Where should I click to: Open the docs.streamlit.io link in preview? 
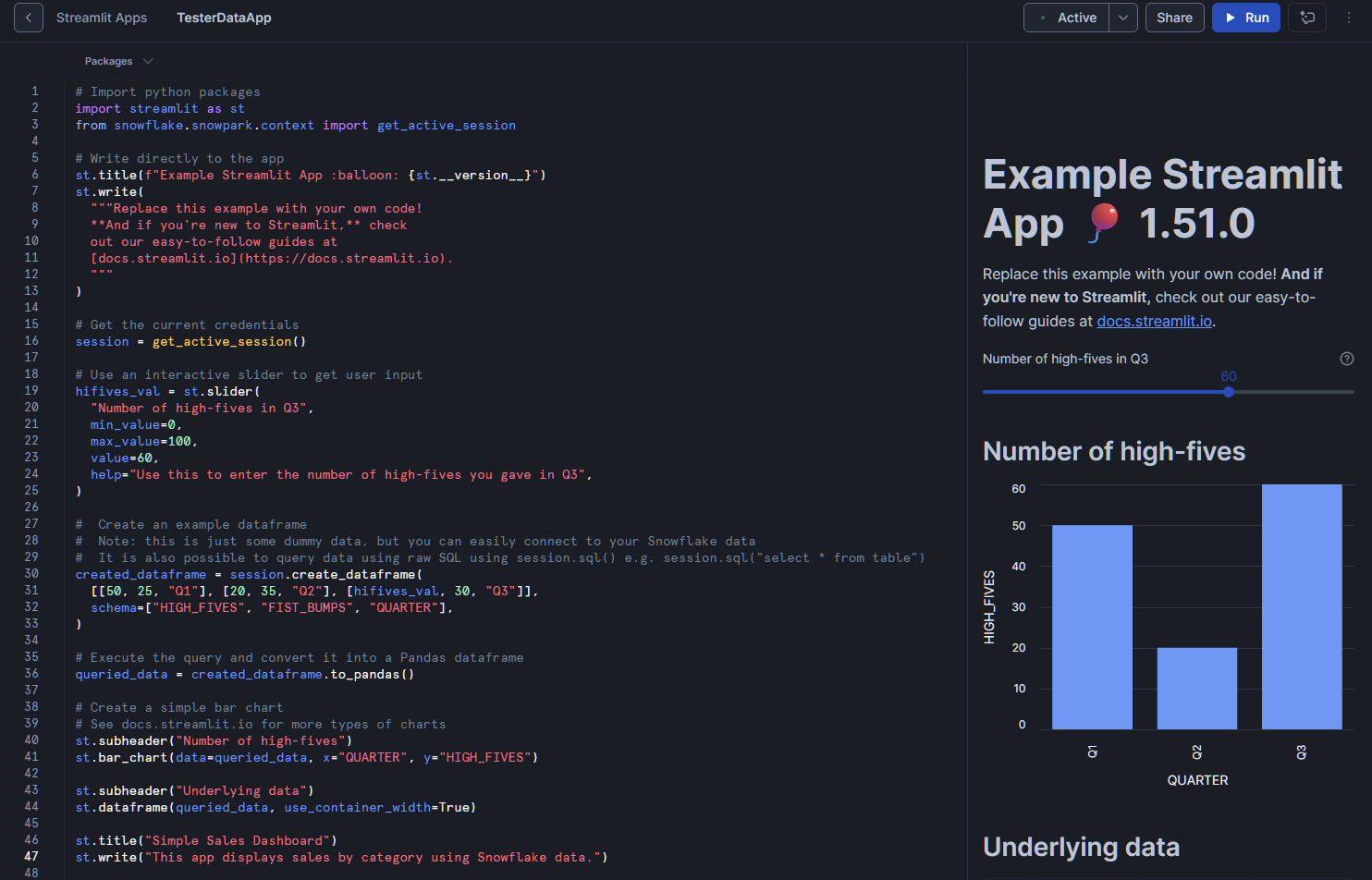click(x=1154, y=321)
